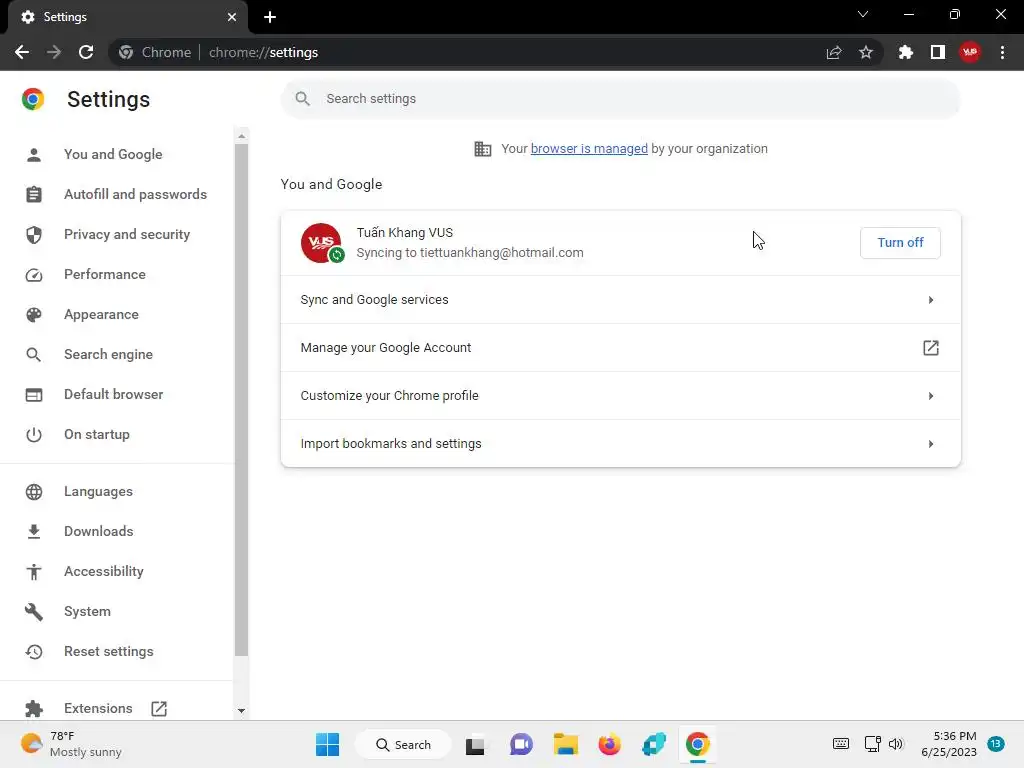Open the VUS profile avatar in toolbar

(970, 52)
